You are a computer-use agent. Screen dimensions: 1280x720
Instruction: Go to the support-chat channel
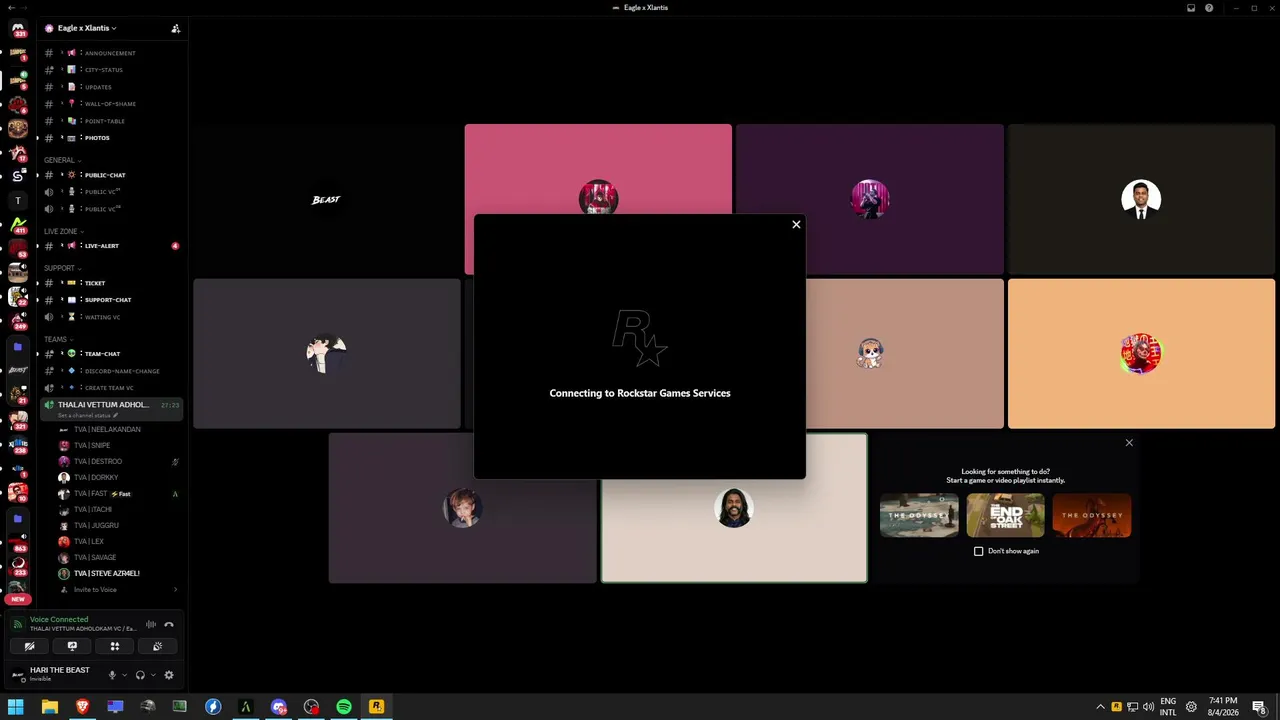coord(111,300)
